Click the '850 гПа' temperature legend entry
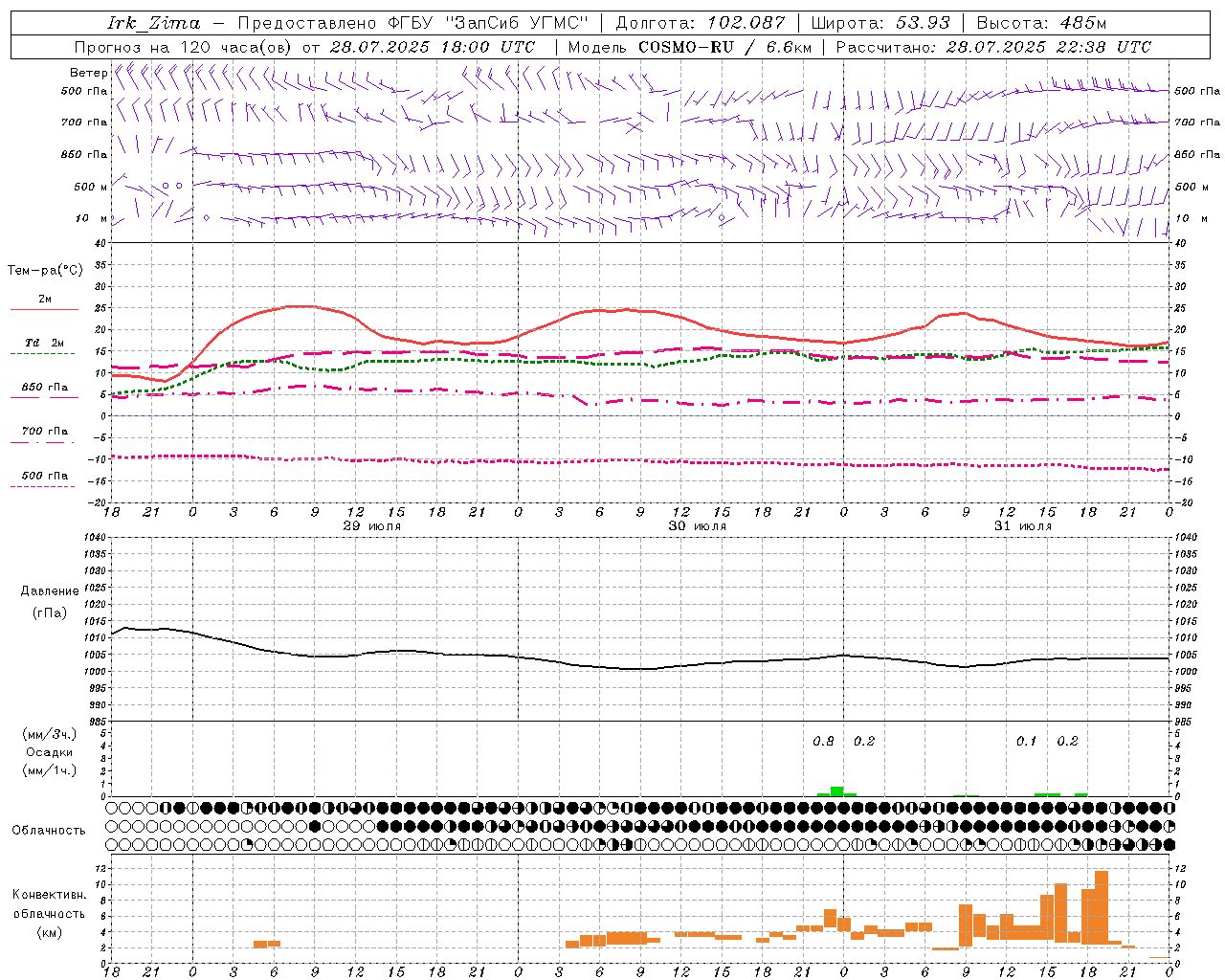1225x980 pixels. pos(44,388)
